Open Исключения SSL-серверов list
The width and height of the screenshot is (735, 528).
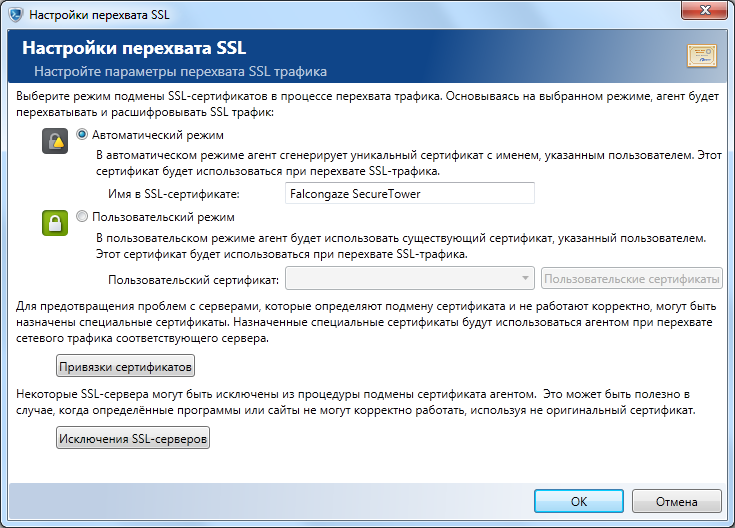tap(133, 438)
